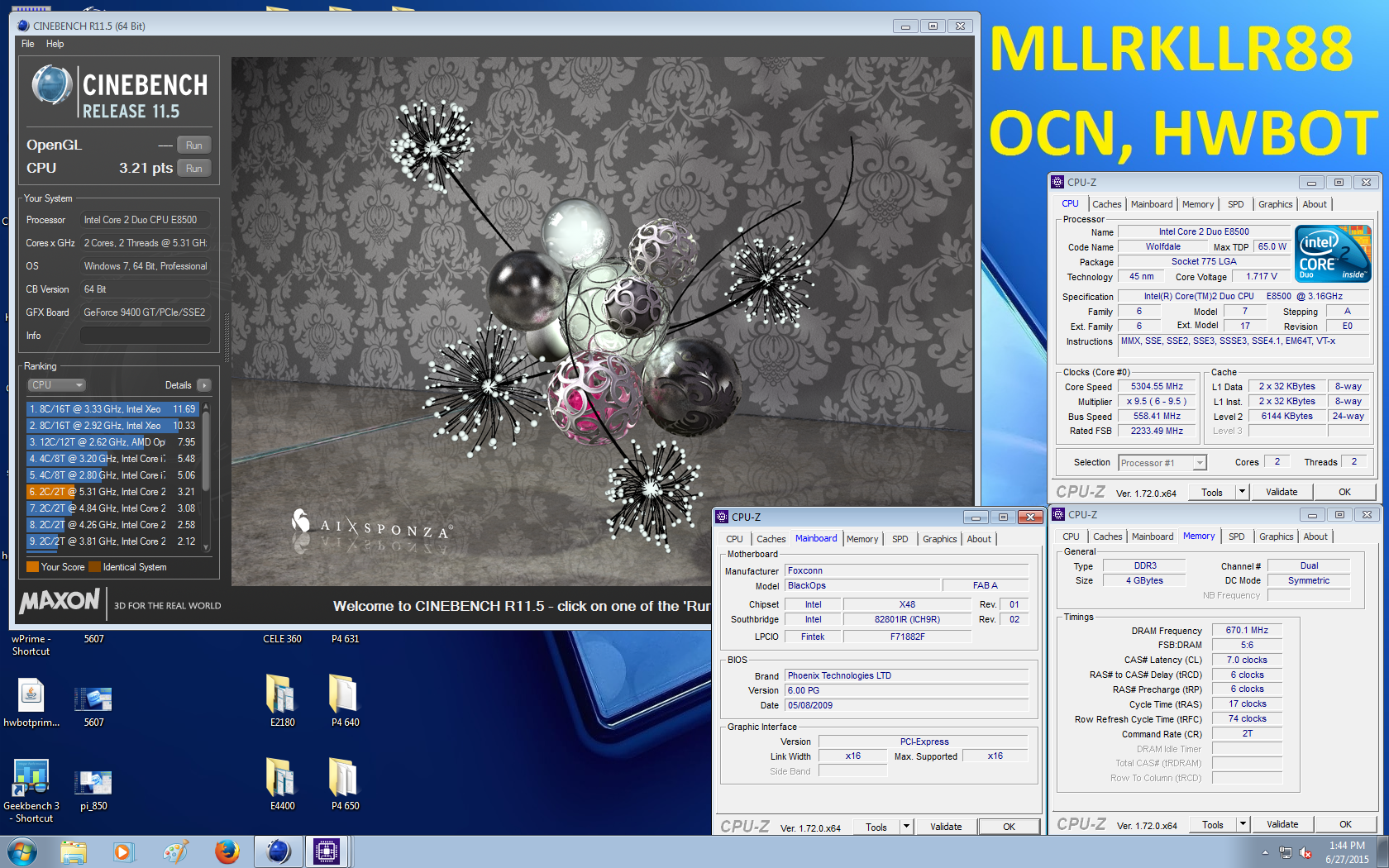Open the 5607 image desktop icon
This screenshot has width=1389, height=868.
pos(93,707)
